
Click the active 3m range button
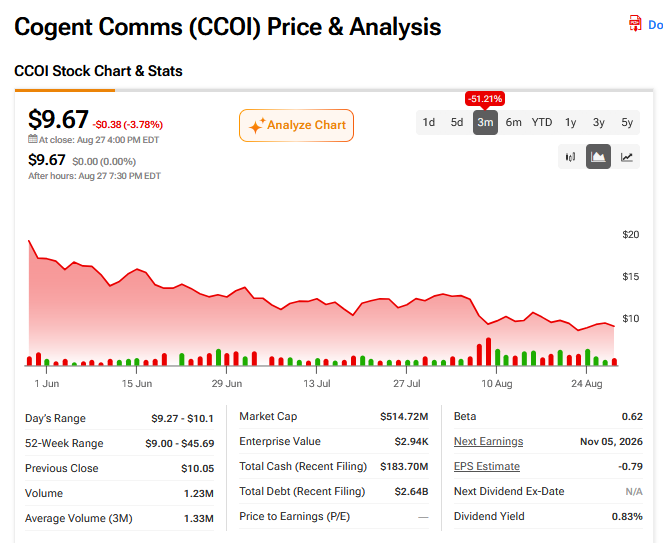pyautogui.click(x=485, y=123)
